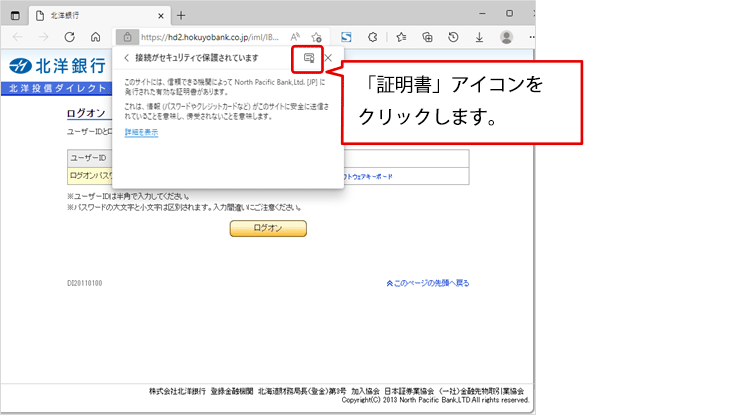This screenshot has width=730, height=418.
Task: Open the favorites list
Action: point(401,37)
